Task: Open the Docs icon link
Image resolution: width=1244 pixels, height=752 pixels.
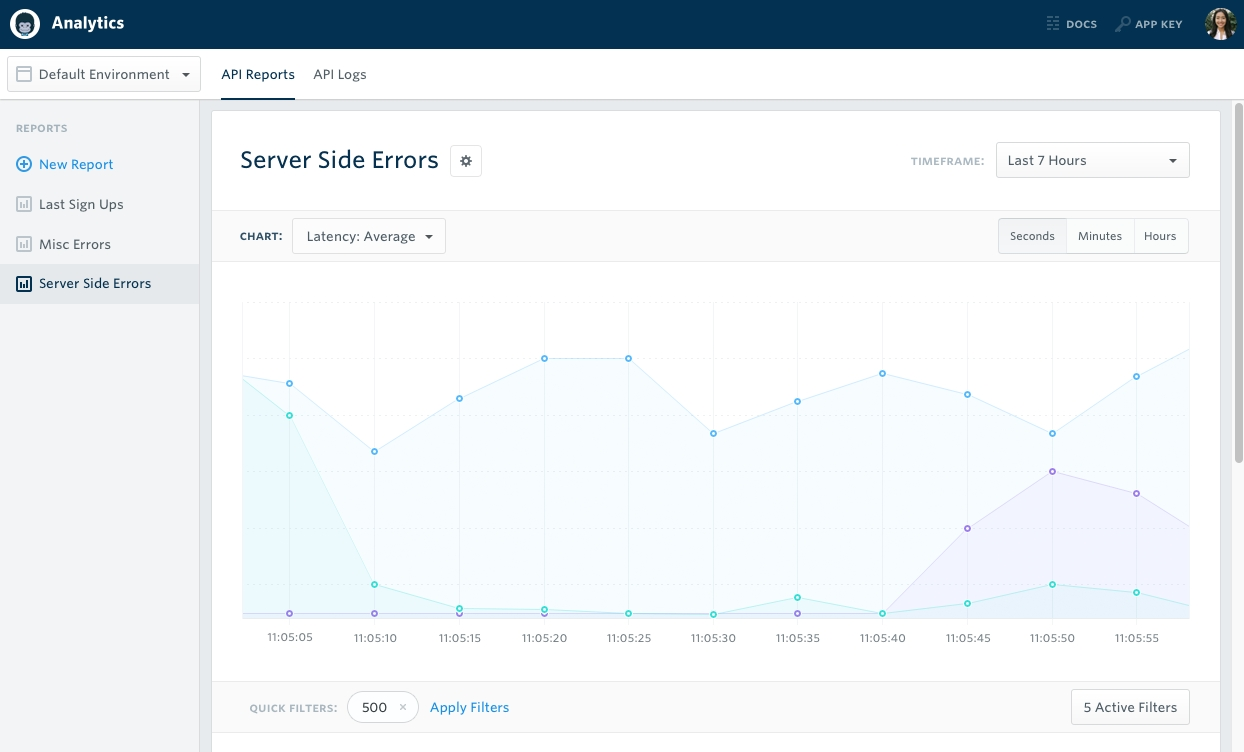Action: [1053, 24]
